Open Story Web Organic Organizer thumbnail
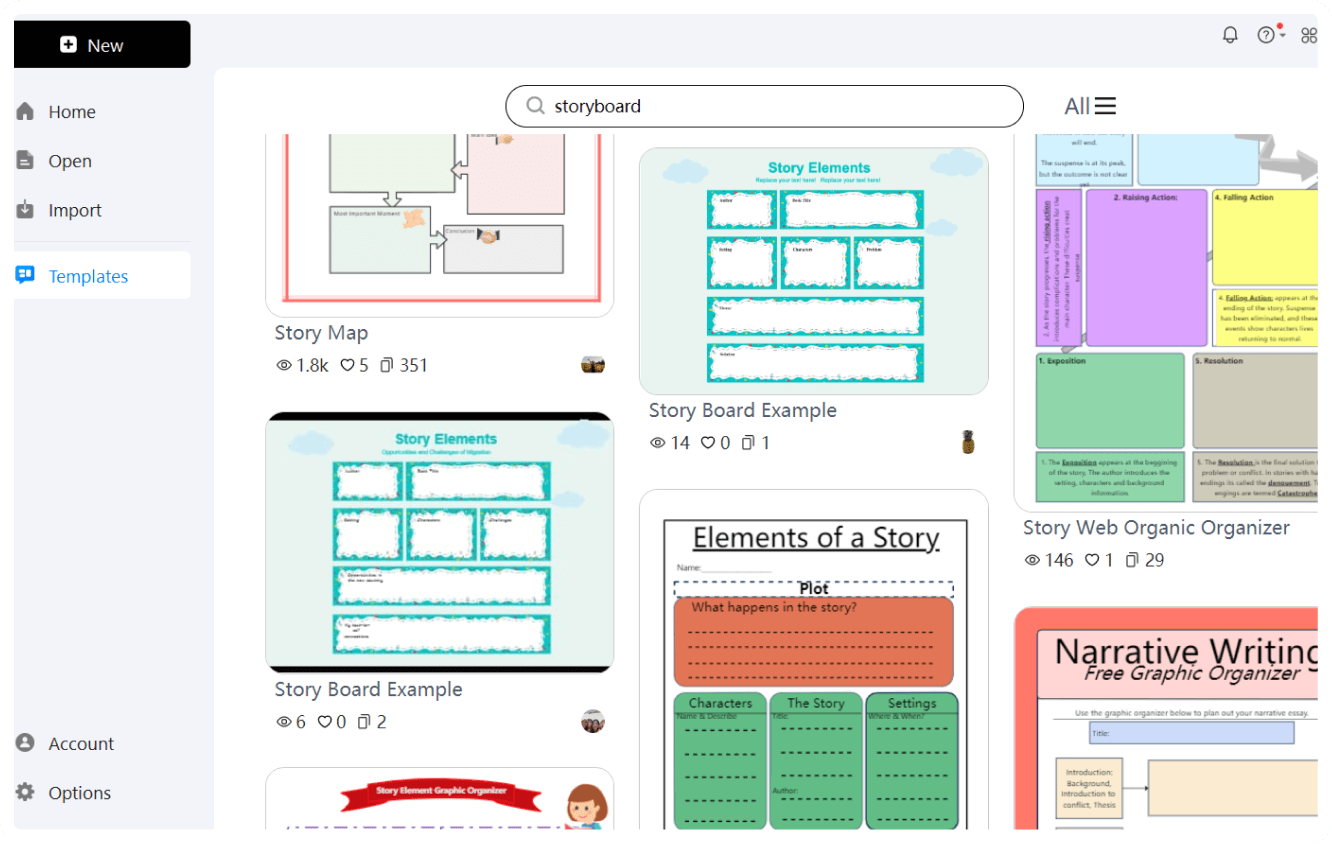 (1166, 323)
